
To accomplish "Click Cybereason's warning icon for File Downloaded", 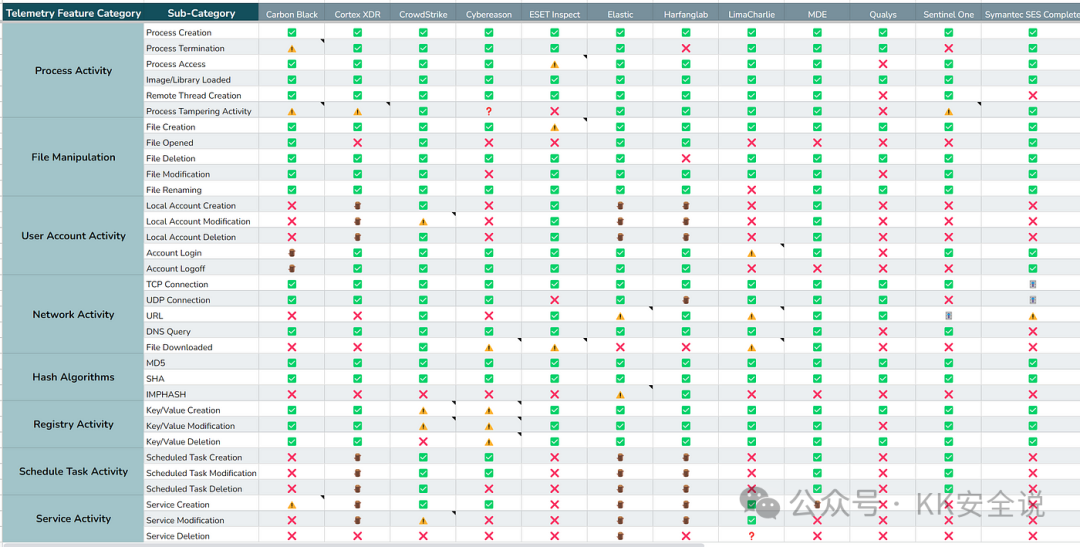I will click(x=489, y=348).
